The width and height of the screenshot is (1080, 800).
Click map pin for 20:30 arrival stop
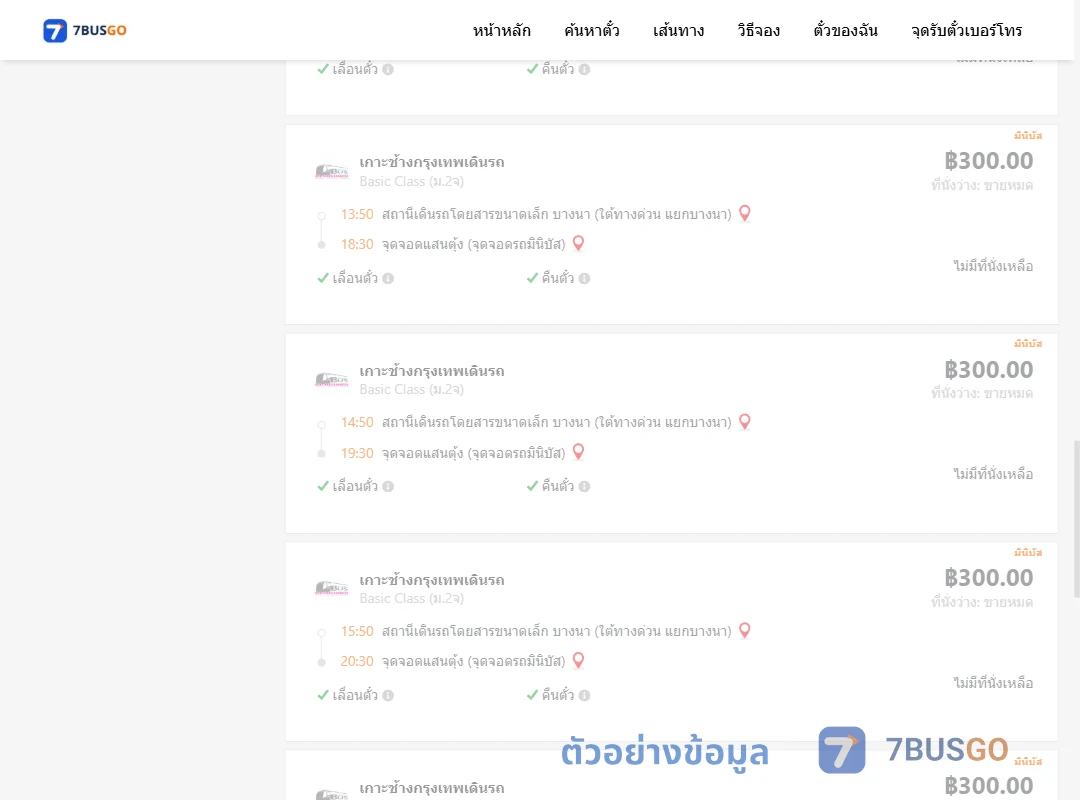579,661
